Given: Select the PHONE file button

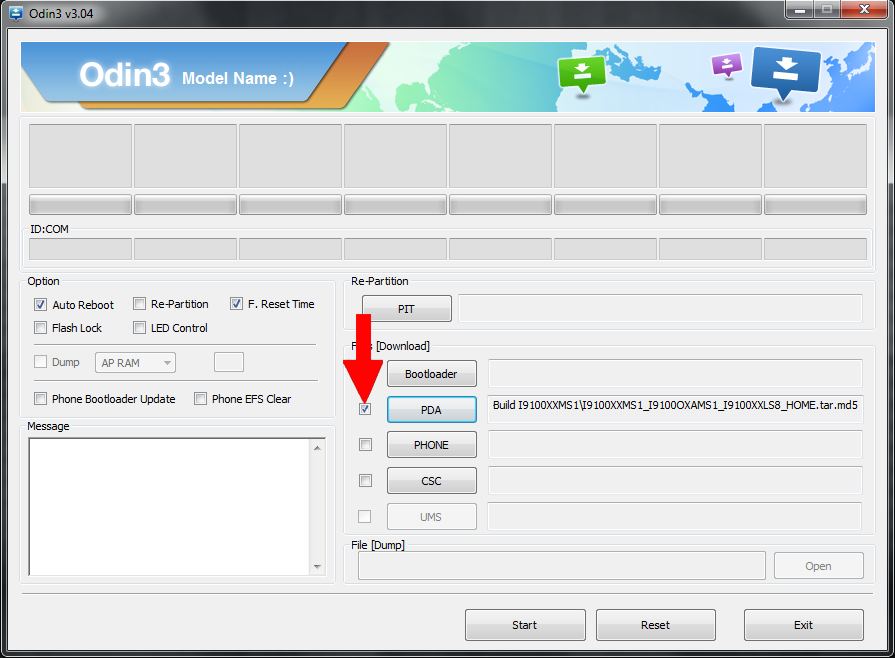Looking at the screenshot, I should 432,445.
